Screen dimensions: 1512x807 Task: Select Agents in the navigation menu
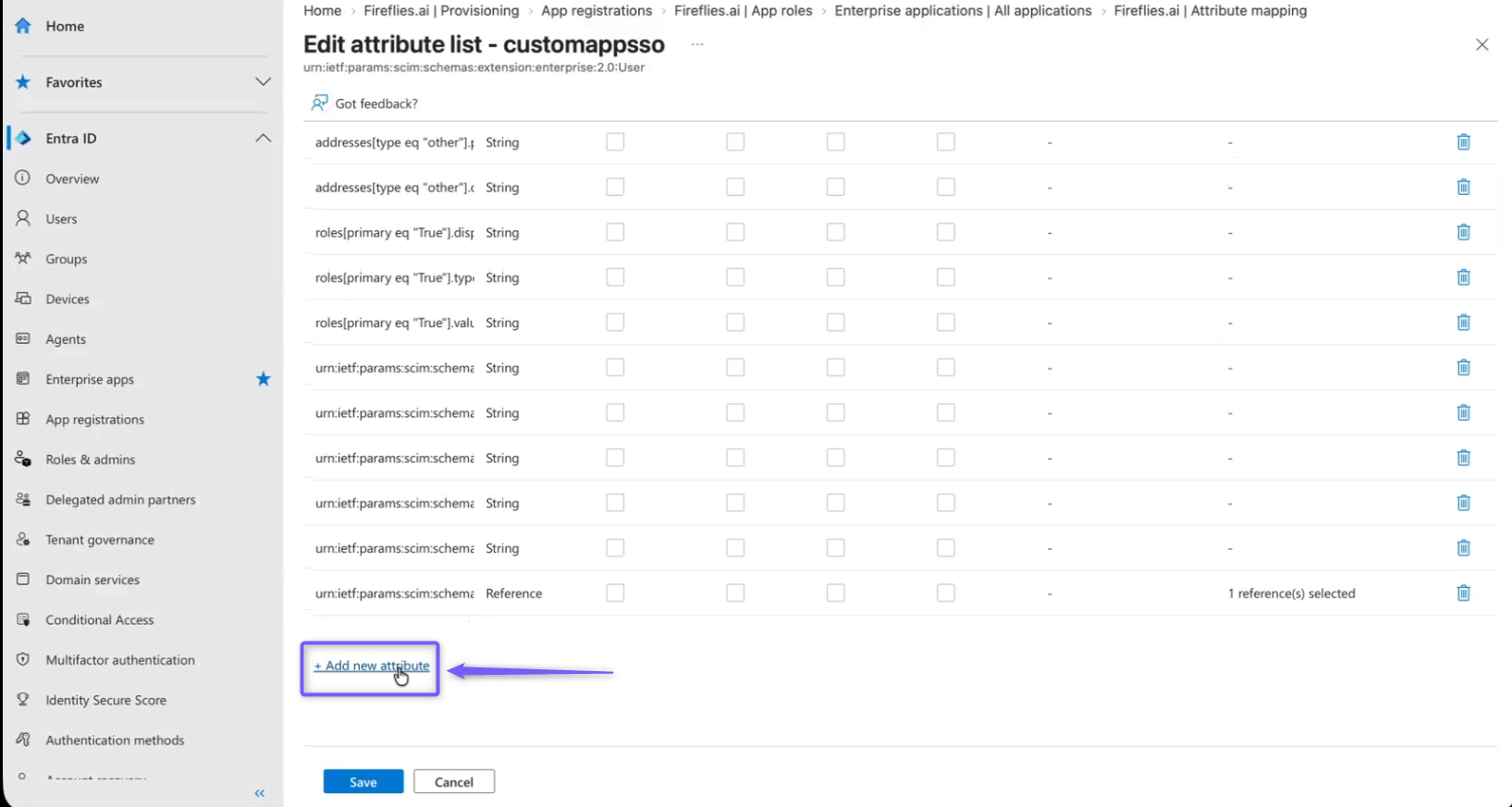[x=66, y=339]
